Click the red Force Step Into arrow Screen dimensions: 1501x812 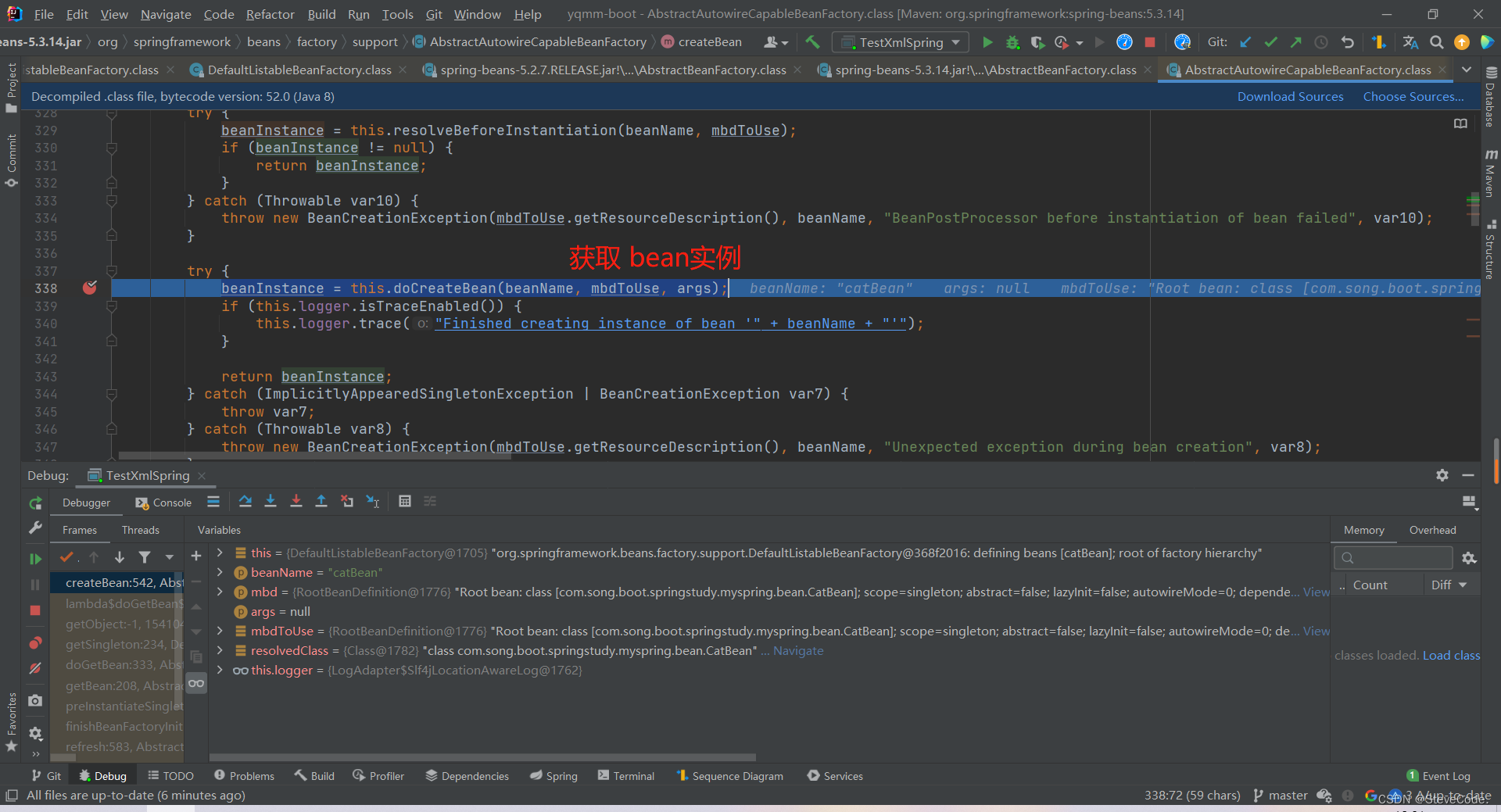point(296,502)
